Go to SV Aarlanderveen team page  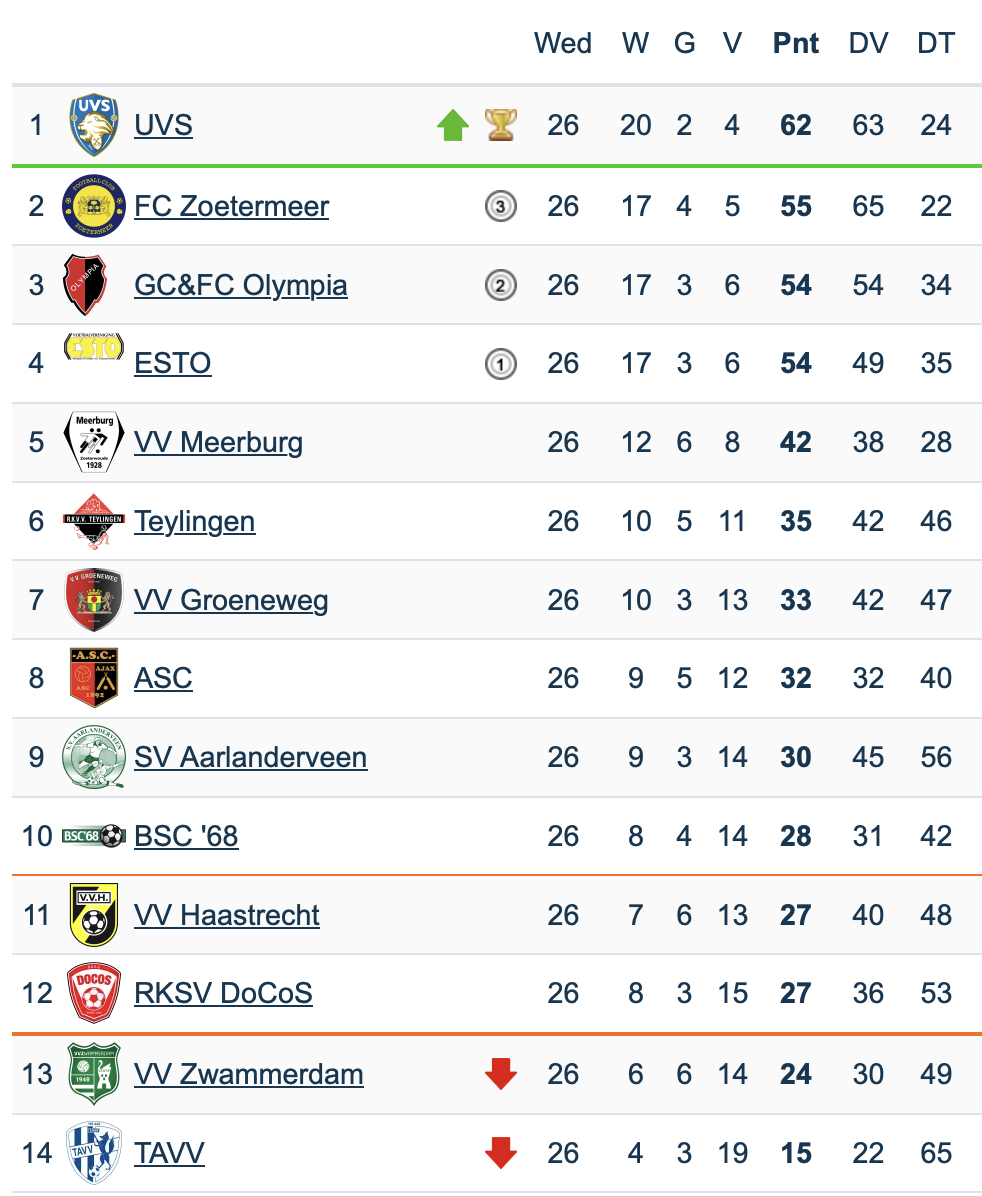(250, 757)
